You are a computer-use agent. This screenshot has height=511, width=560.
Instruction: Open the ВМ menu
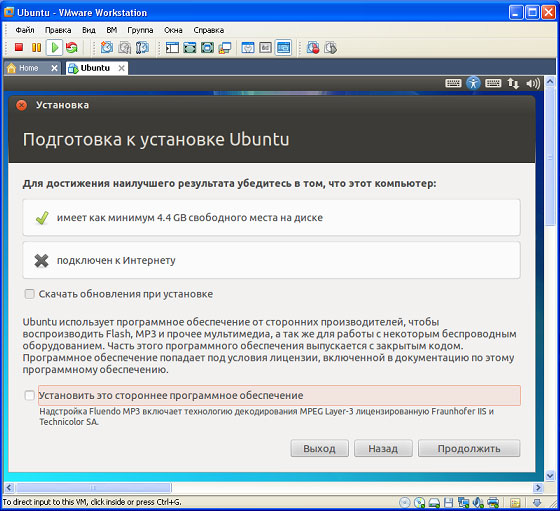112,30
